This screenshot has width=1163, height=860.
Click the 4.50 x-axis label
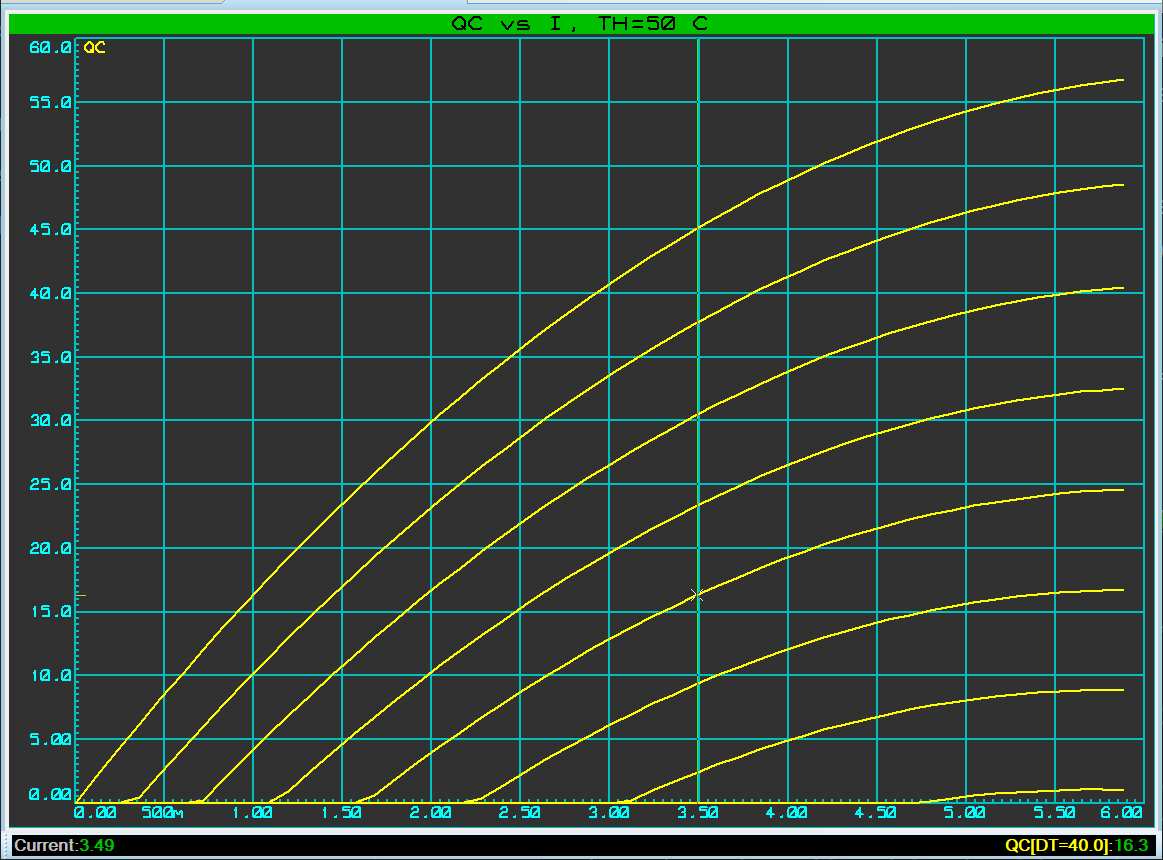(876, 813)
